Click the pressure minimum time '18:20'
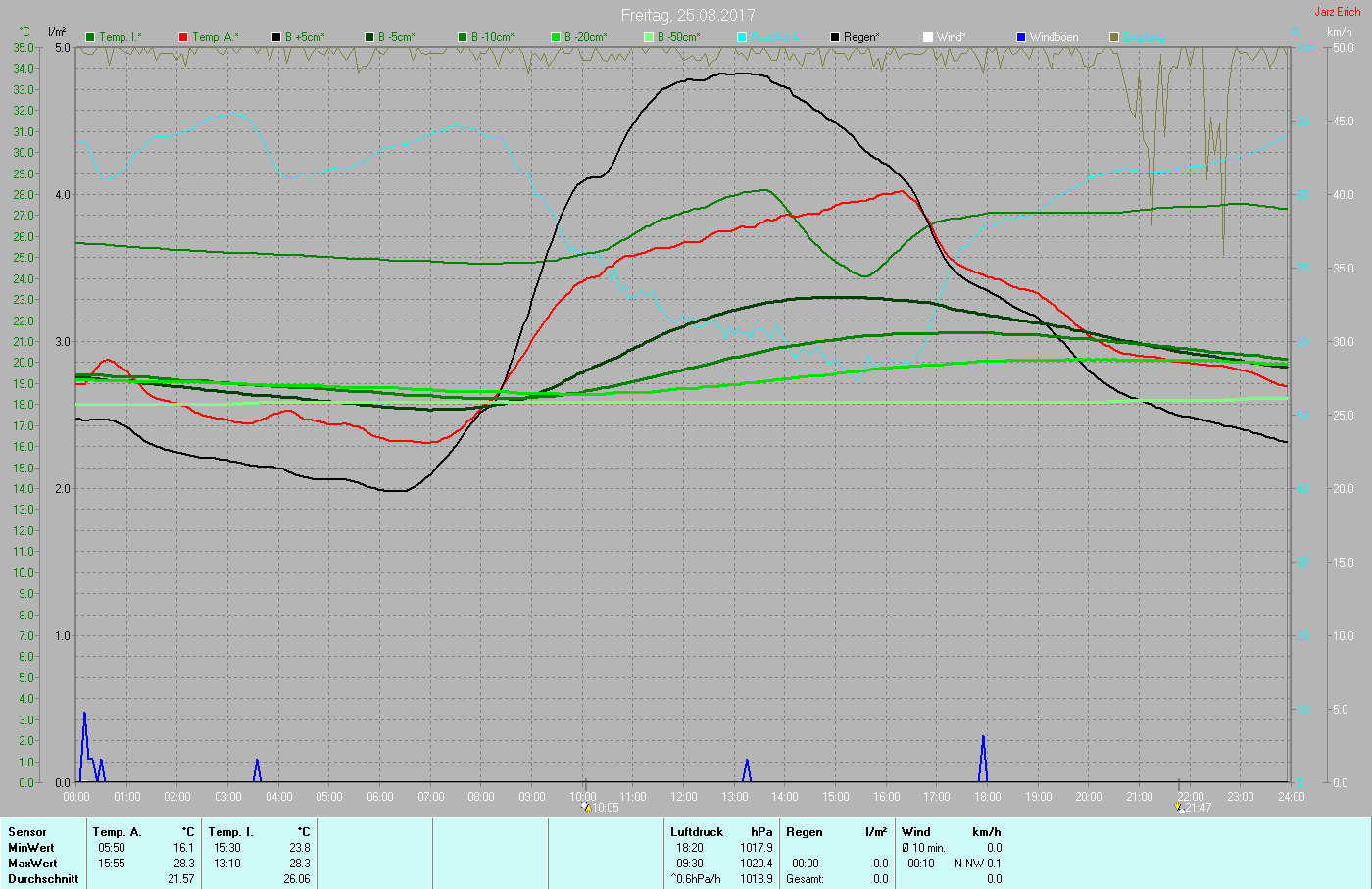Viewport: 1372px width, 889px height. (x=690, y=848)
